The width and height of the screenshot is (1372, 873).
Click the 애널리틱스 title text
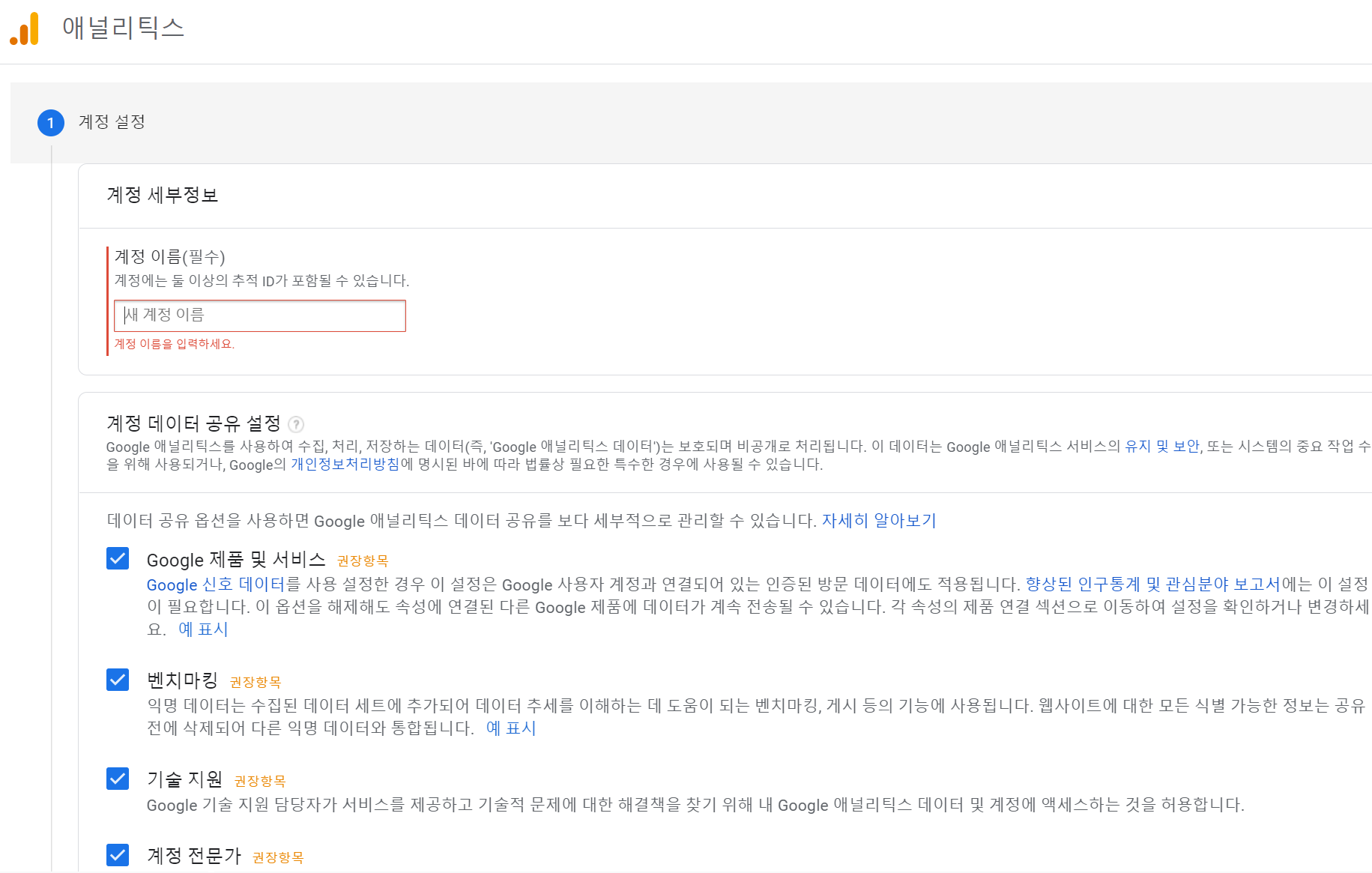point(123,28)
